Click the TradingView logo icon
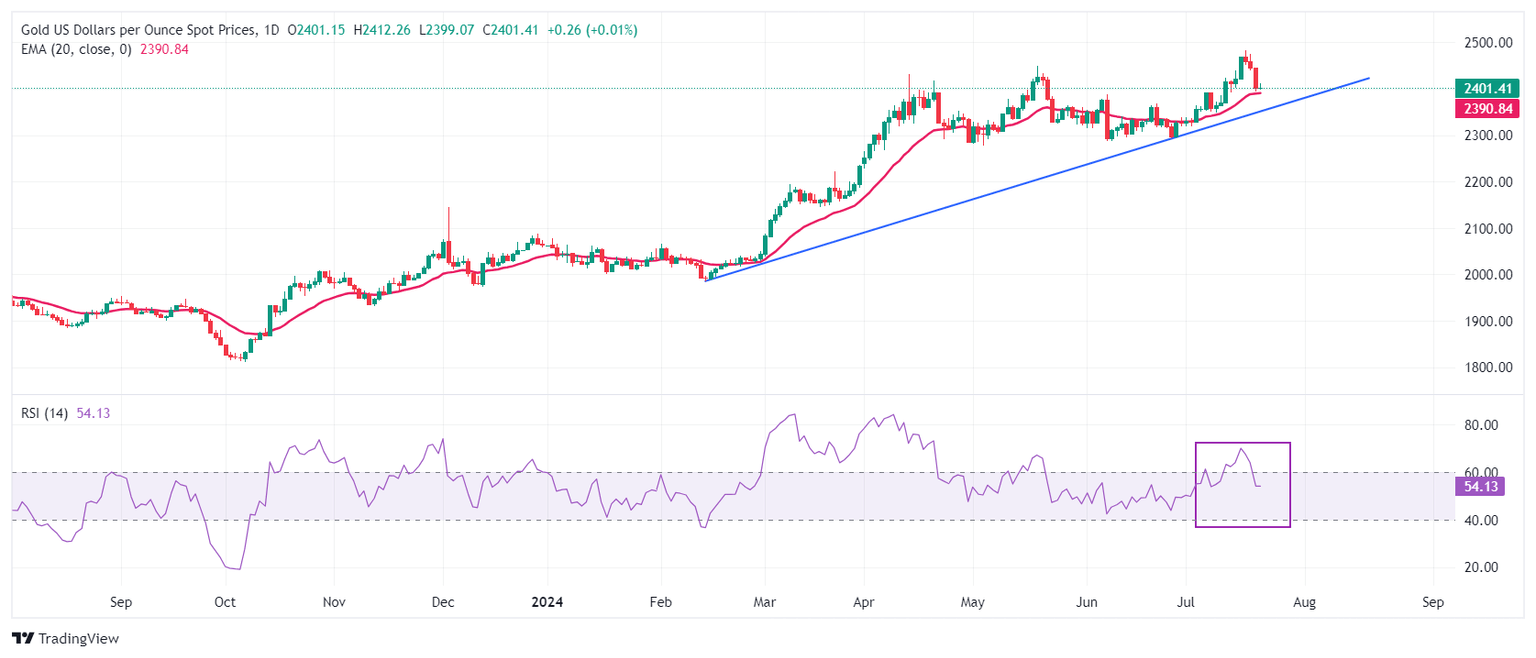The image size is (1536, 658). [x=22, y=638]
